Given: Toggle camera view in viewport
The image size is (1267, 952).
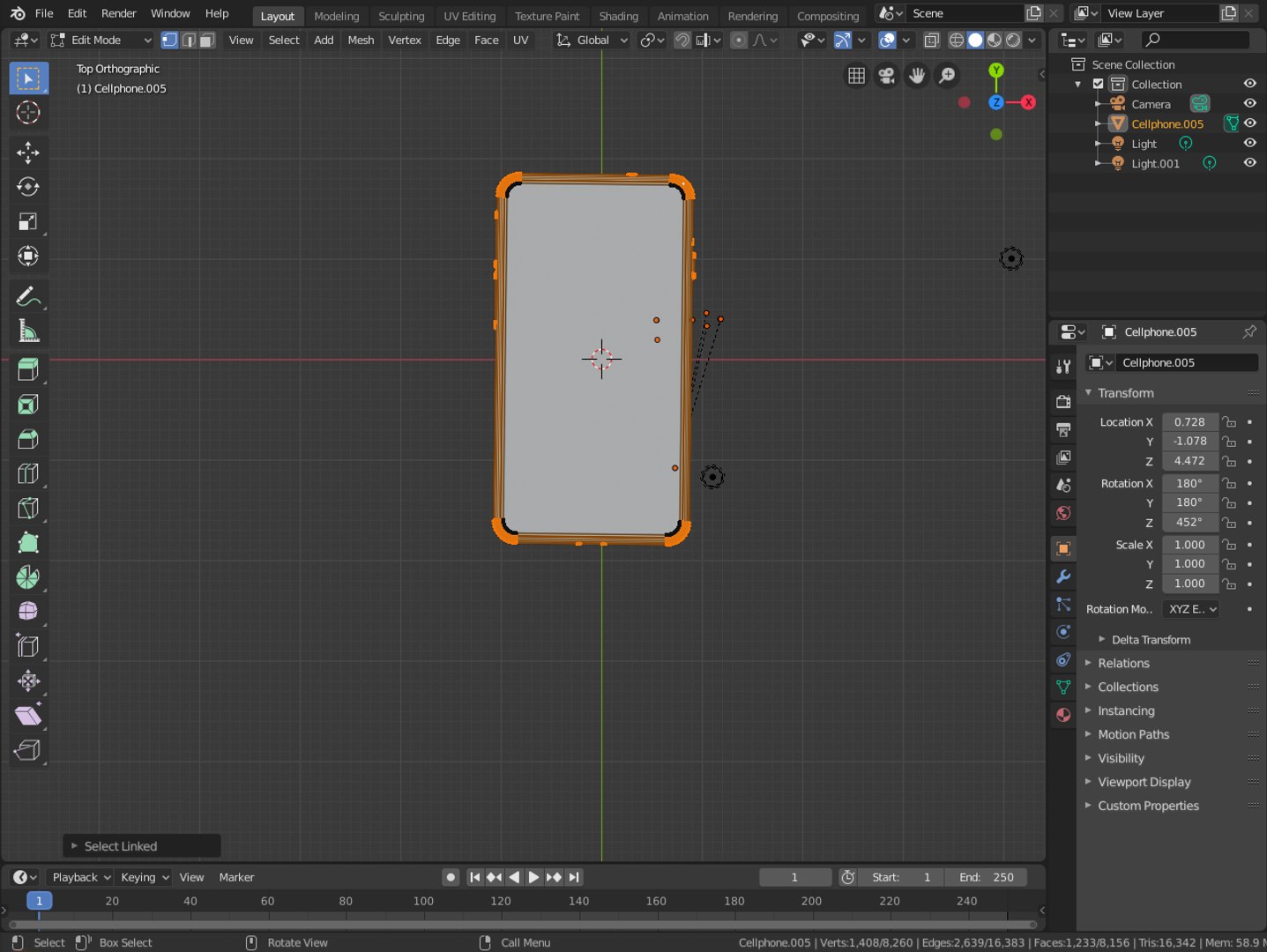Looking at the screenshot, I should (886, 76).
